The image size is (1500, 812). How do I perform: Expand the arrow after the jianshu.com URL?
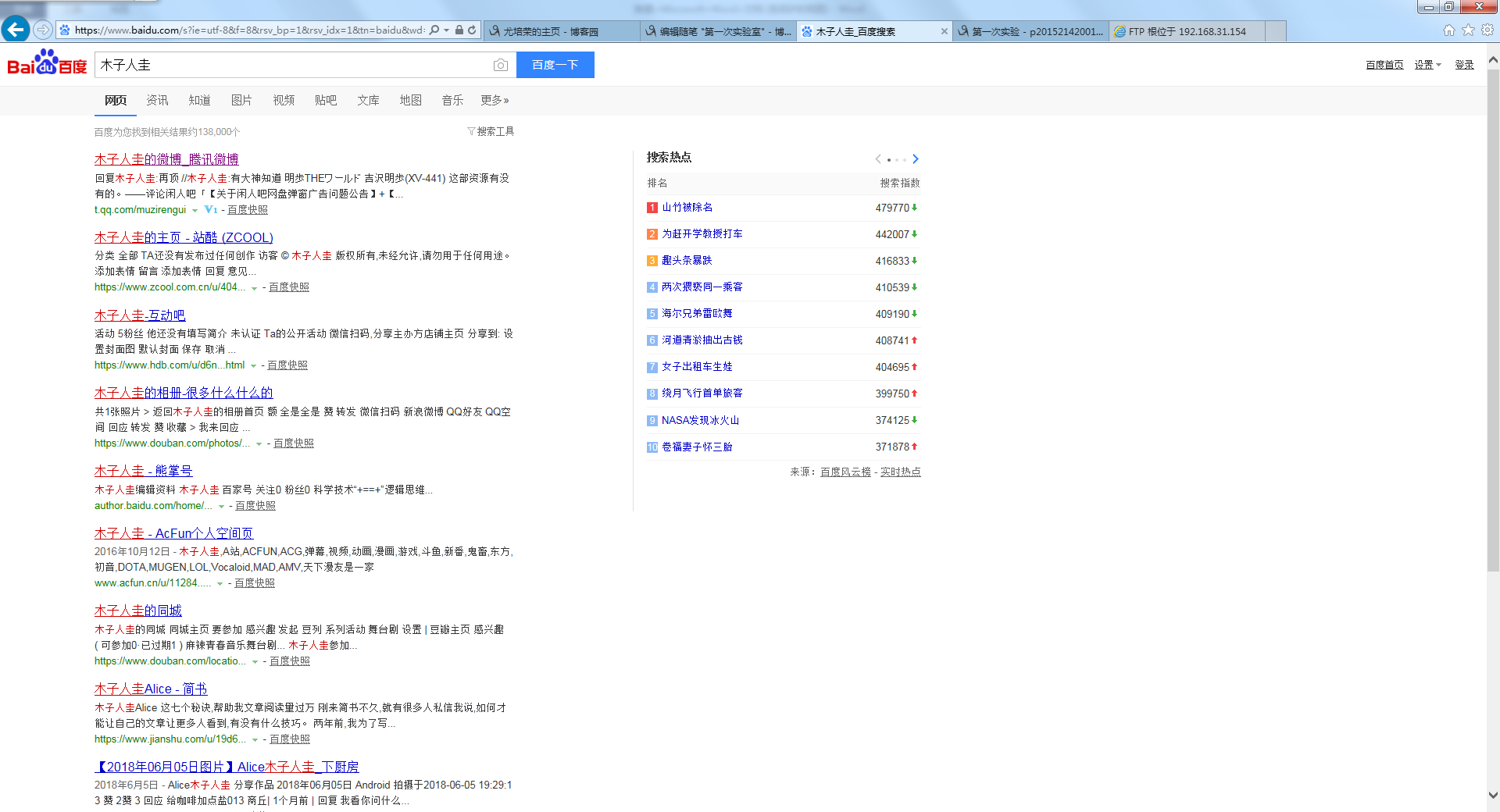255,739
